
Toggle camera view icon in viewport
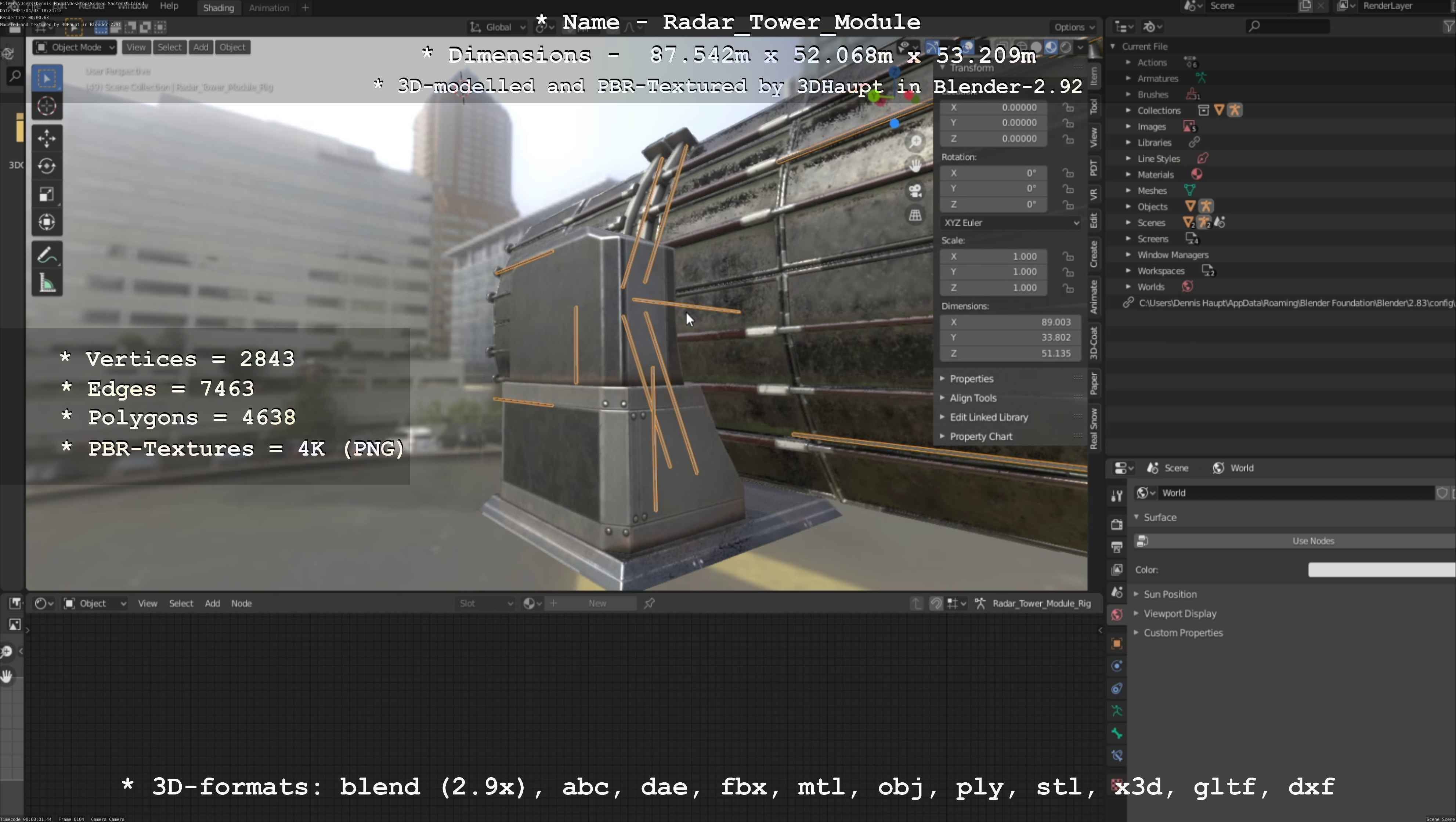pyautogui.click(x=915, y=191)
